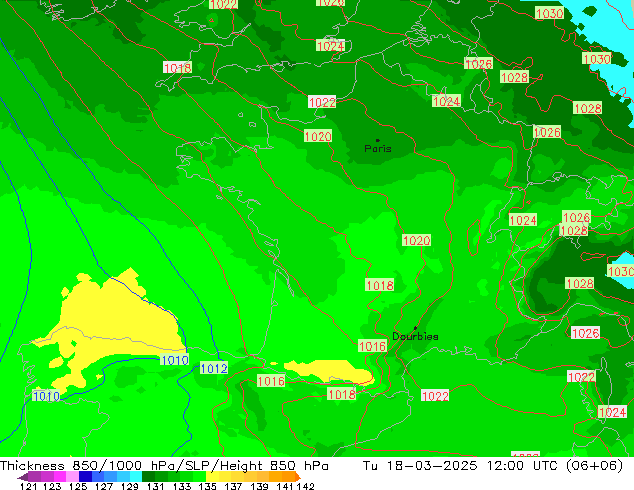Click the map title 'Thickness 850/1000 hPa/SLP/Height 850 hPa'
This screenshot has width=634, height=490.
click(x=164, y=466)
